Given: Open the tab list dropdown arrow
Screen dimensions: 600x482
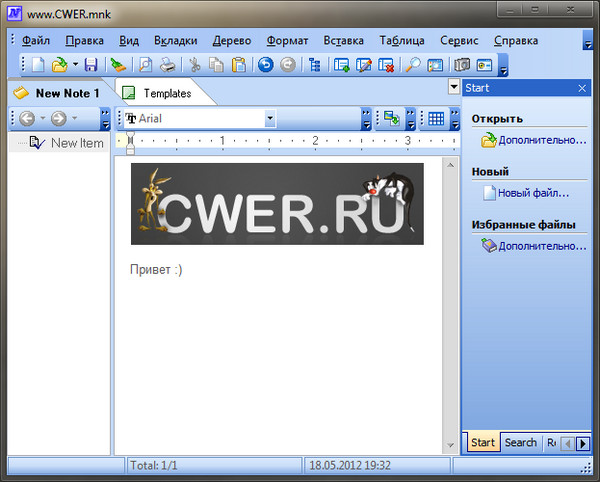Looking at the screenshot, I should [x=454, y=89].
